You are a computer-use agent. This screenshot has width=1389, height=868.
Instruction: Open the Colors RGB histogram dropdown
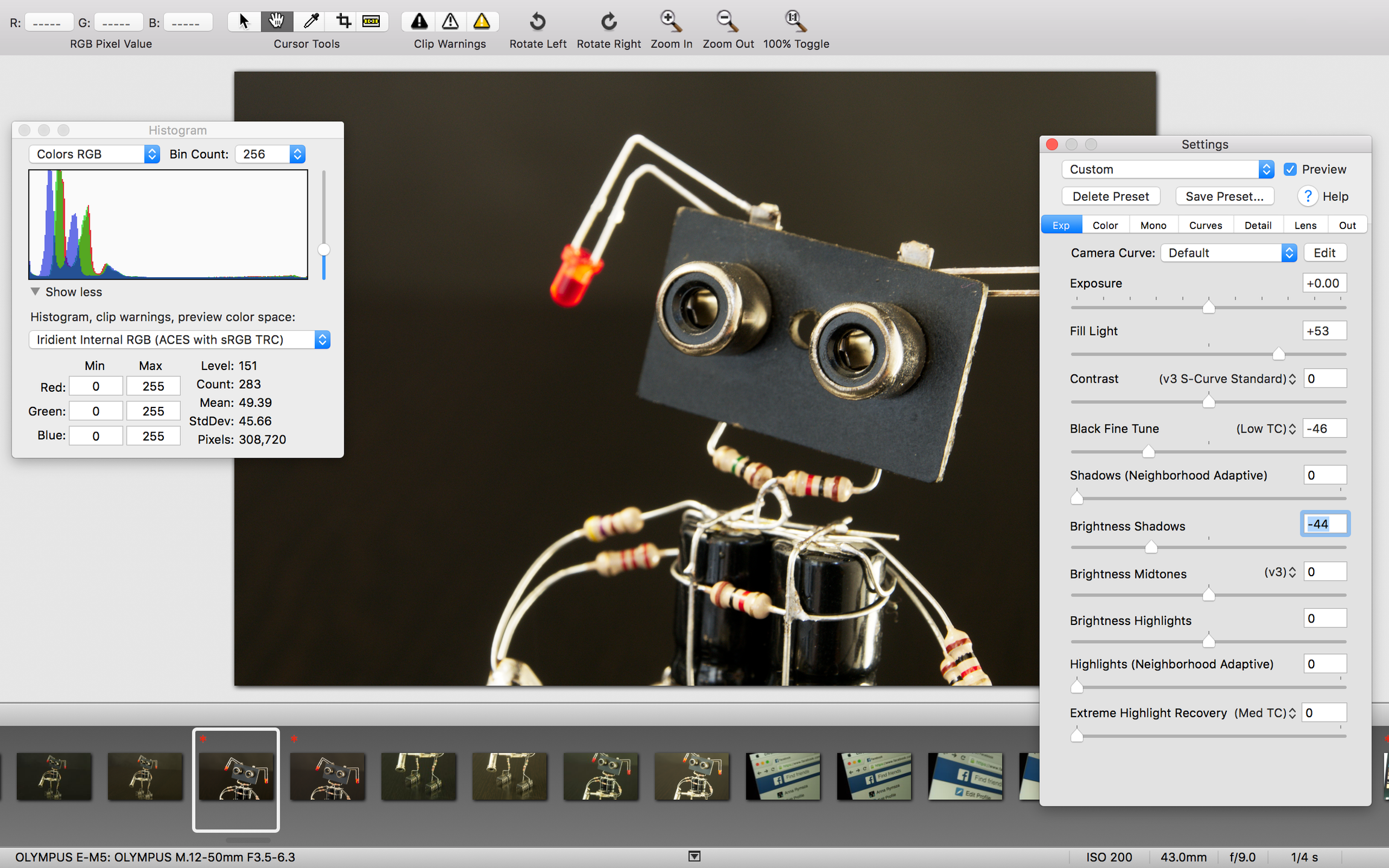pos(94,154)
